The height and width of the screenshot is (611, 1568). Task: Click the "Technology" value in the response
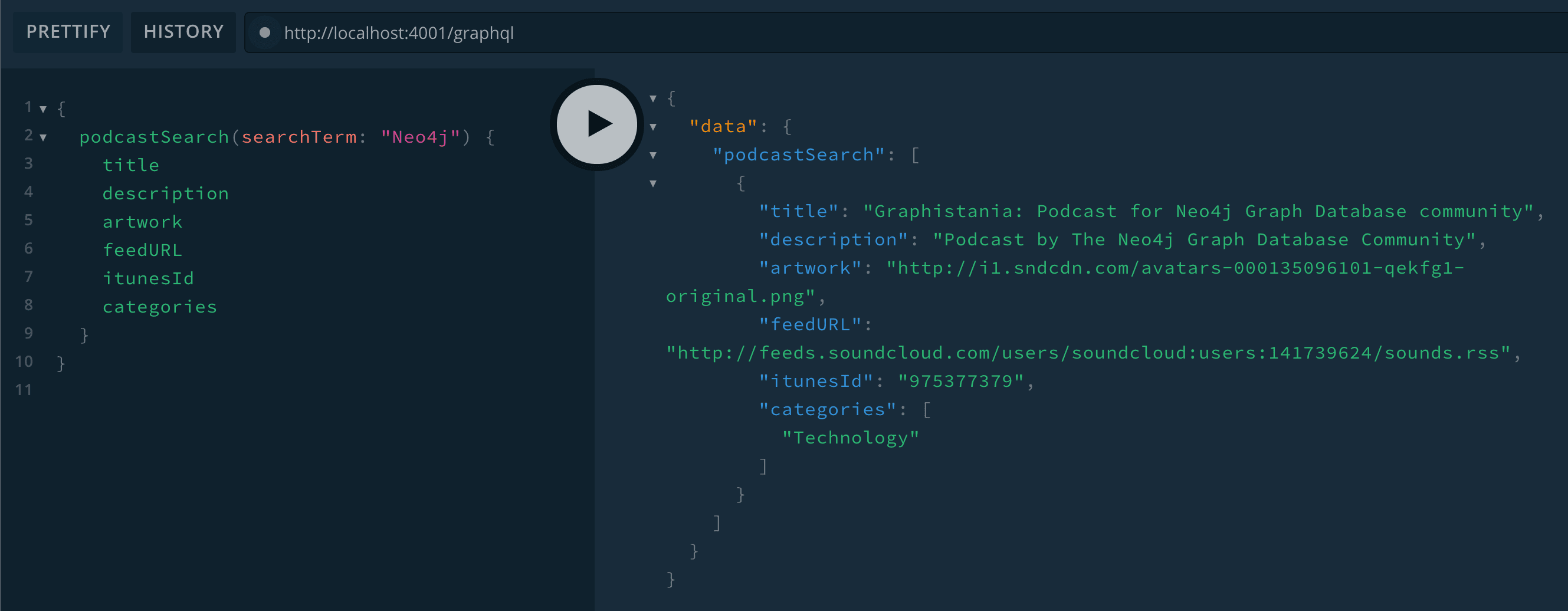pos(850,438)
